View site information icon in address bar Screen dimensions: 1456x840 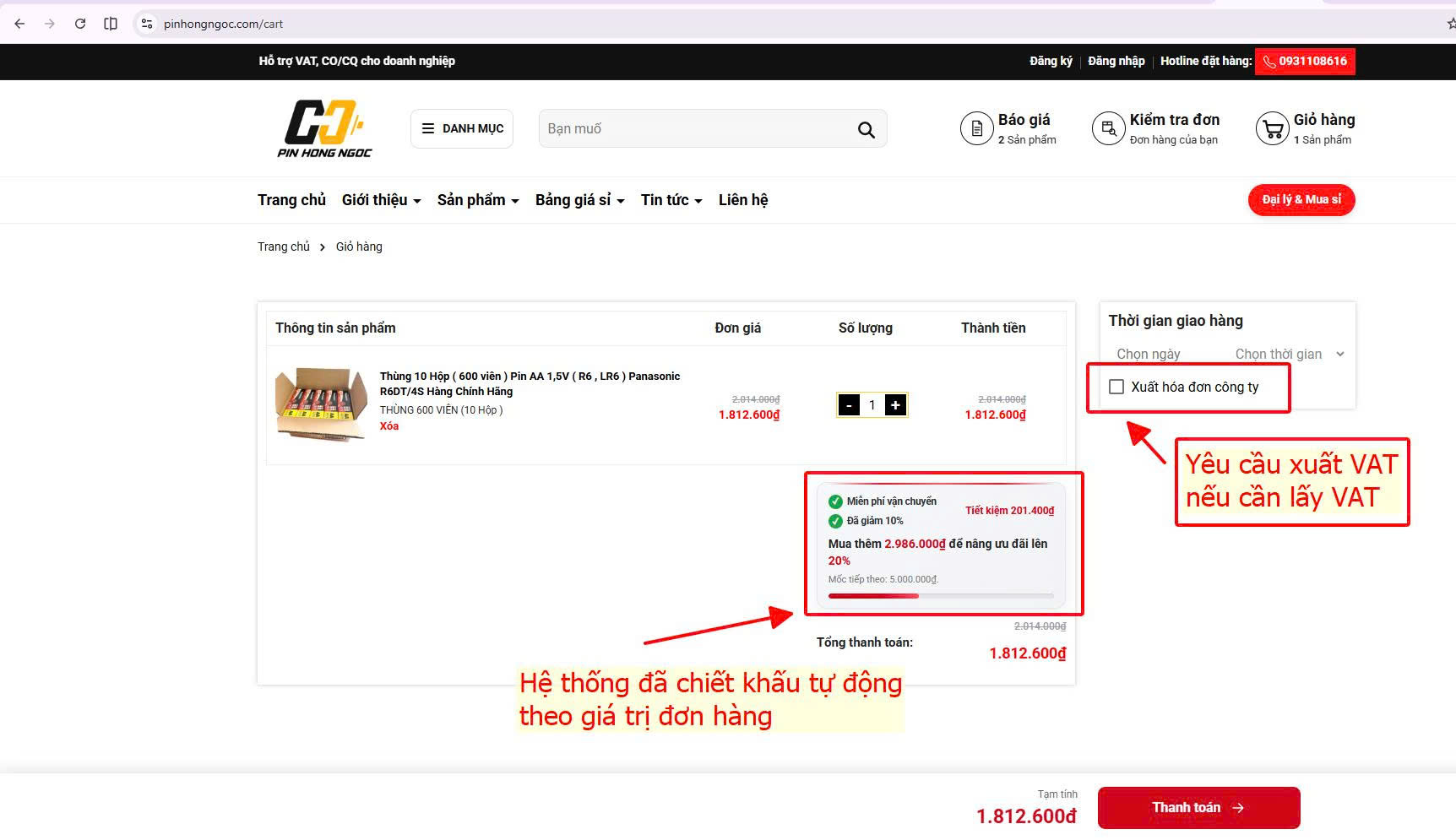[147, 24]
